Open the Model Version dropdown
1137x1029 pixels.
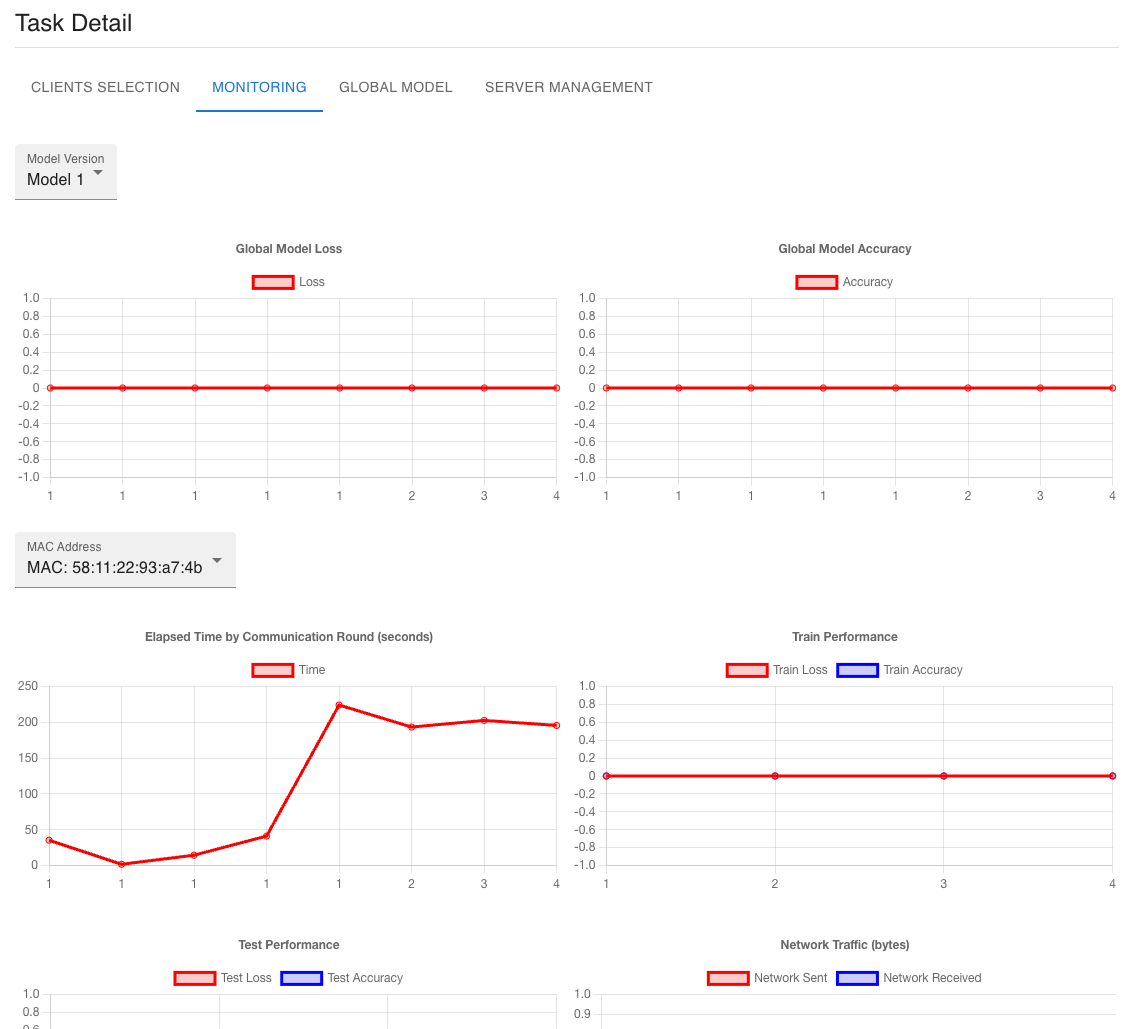point(65,172)
